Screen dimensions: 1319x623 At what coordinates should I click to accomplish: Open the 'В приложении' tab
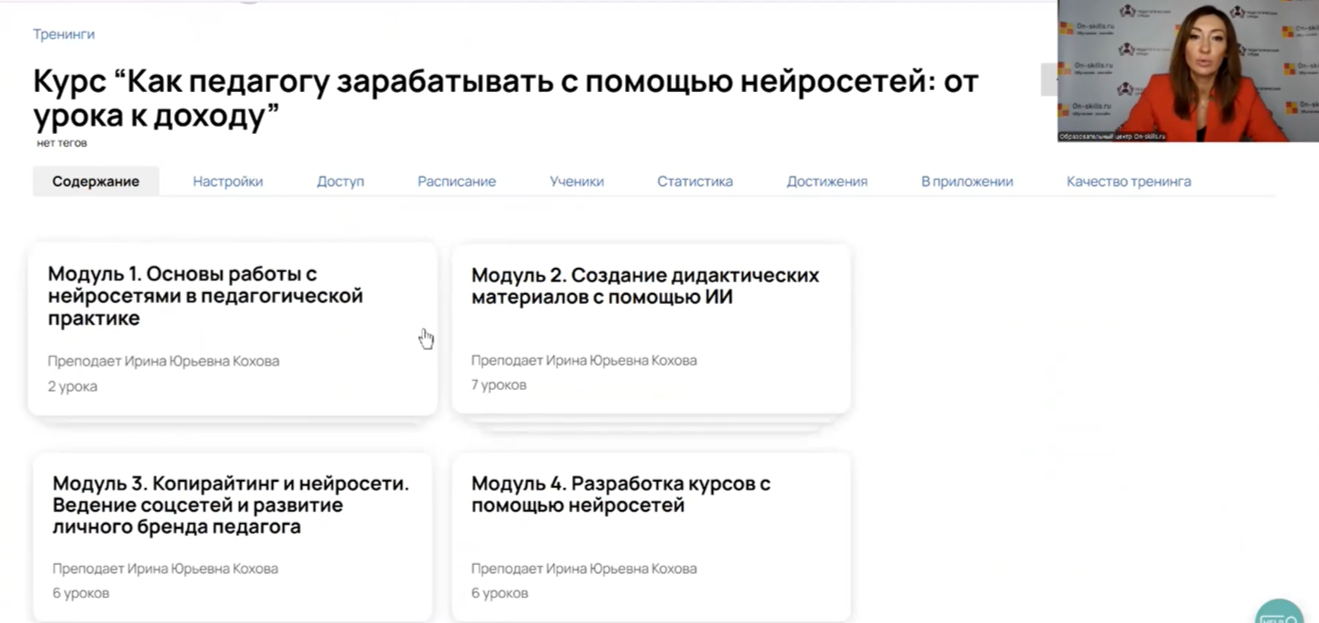coord(967,181)
